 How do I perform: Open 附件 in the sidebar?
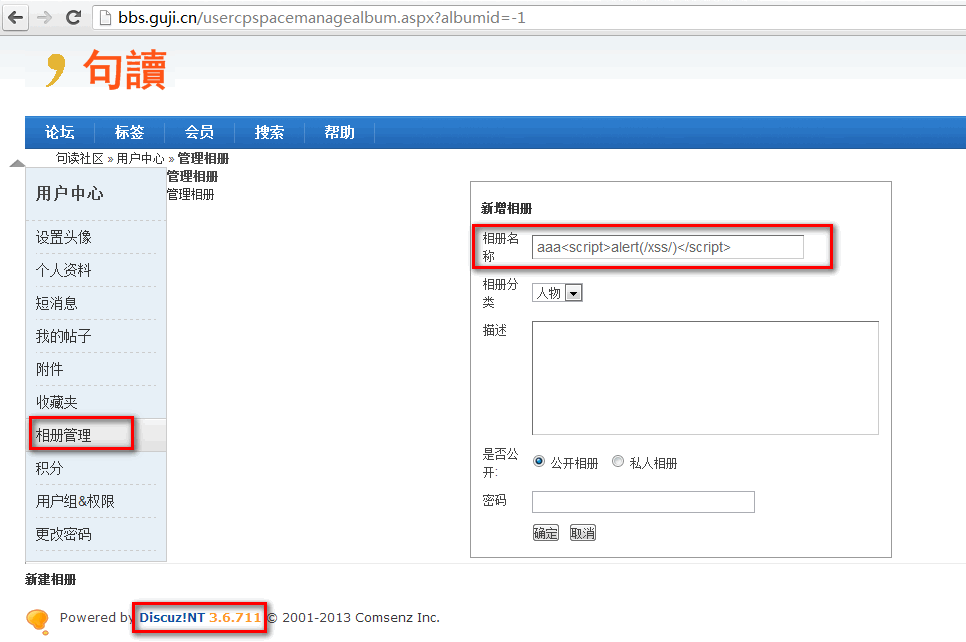coord(49,369)
